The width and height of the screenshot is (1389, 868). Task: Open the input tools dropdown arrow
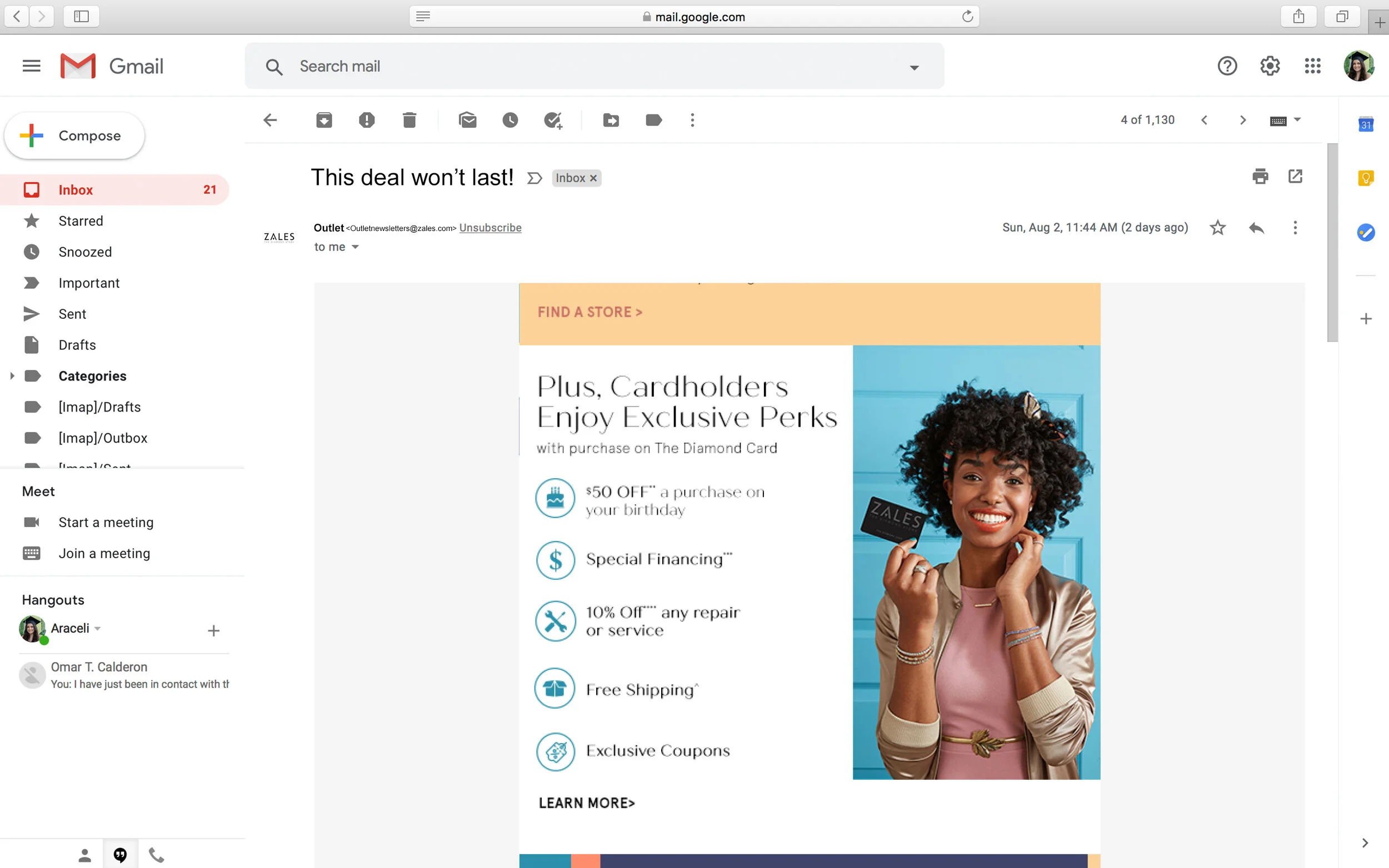pyautogui.click(x=1297, y=119)
